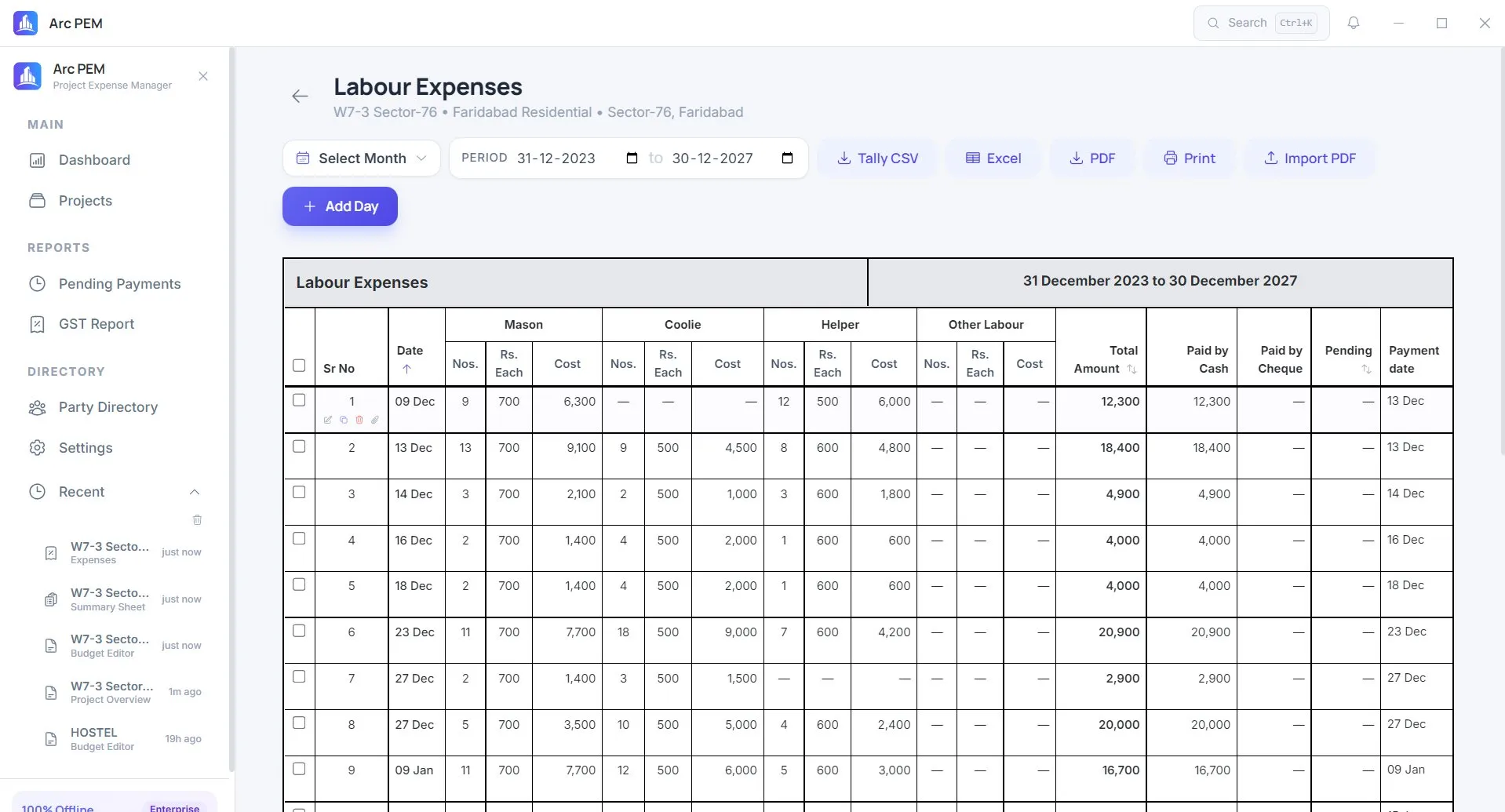Check the row 9 checkbox for 09 Jan
The image size is (1505, 812).
pos(299,769)
